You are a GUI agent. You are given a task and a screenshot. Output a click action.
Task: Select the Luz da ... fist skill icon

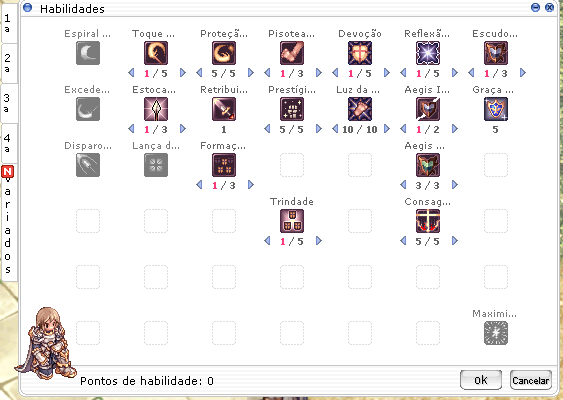pyautogui.click(x=359, y=109)
